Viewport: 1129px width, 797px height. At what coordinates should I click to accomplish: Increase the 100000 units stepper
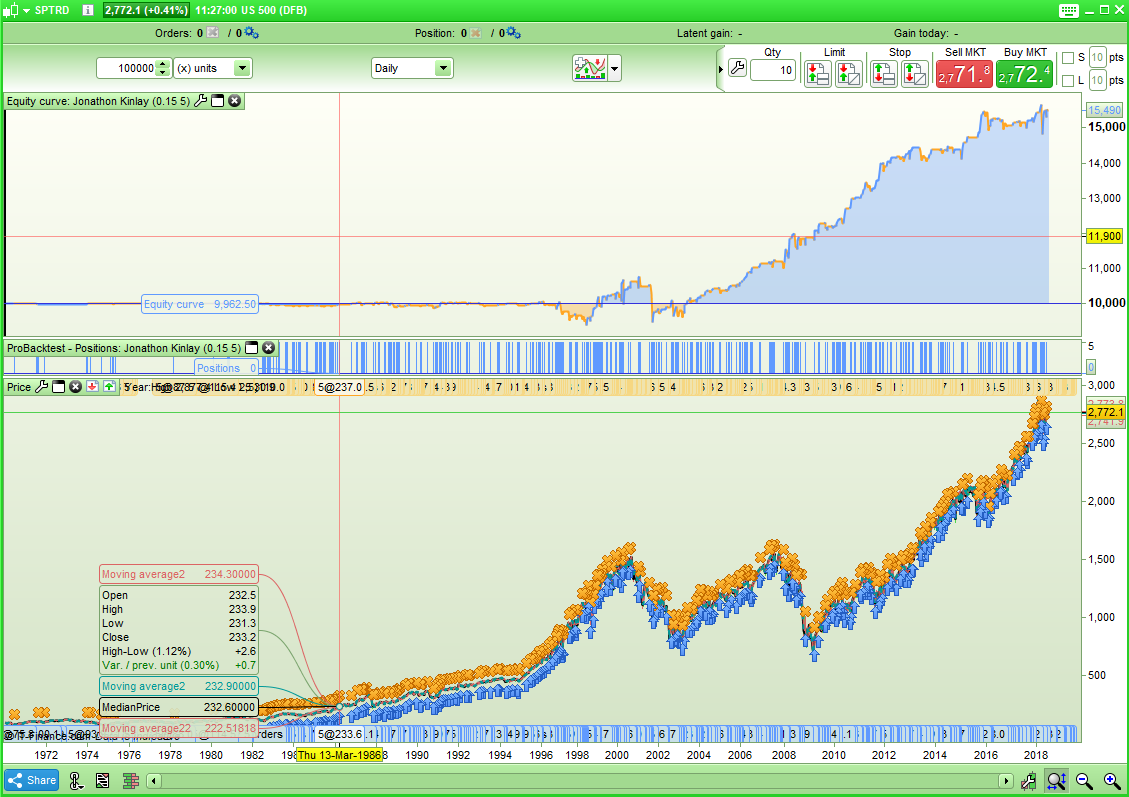pyautogui.click(x=163, y=63)
